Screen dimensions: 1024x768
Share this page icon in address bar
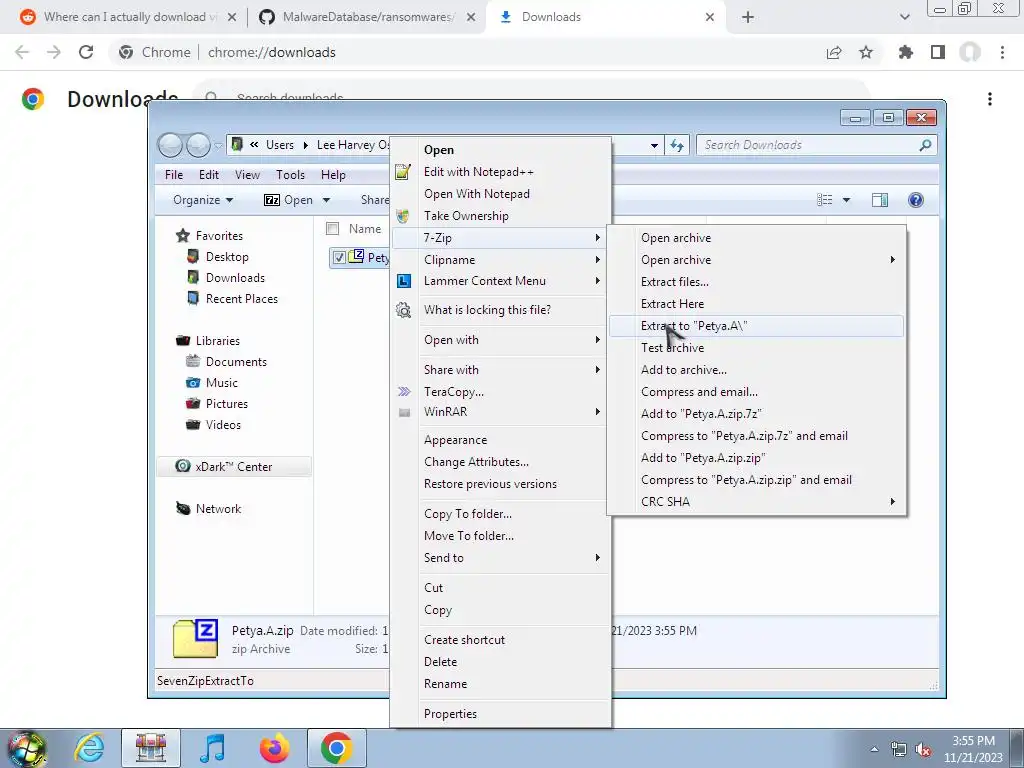tap(834, 52)
